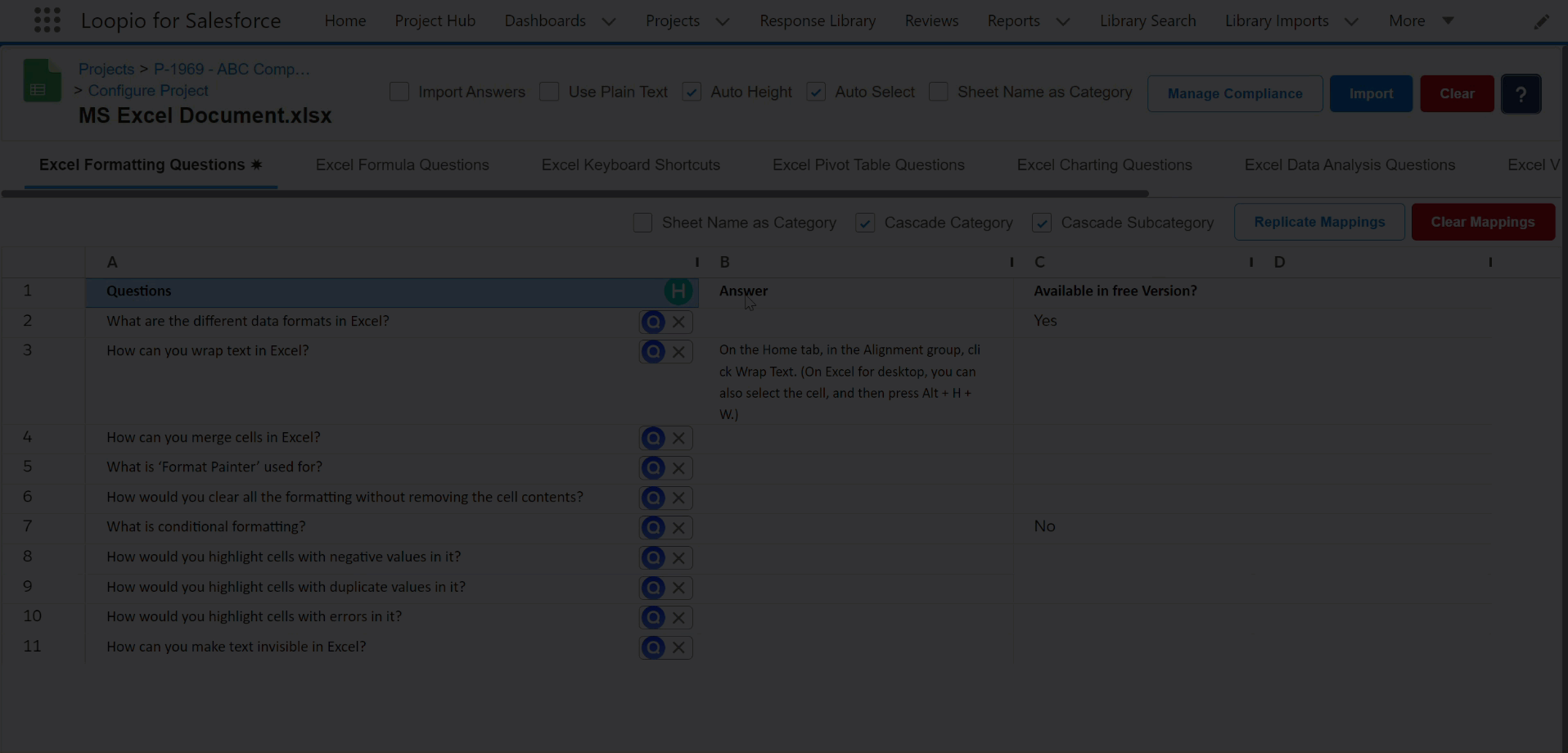Click the Replicate Mappings button
The image size is (1568, 753).
[1319, 222]
